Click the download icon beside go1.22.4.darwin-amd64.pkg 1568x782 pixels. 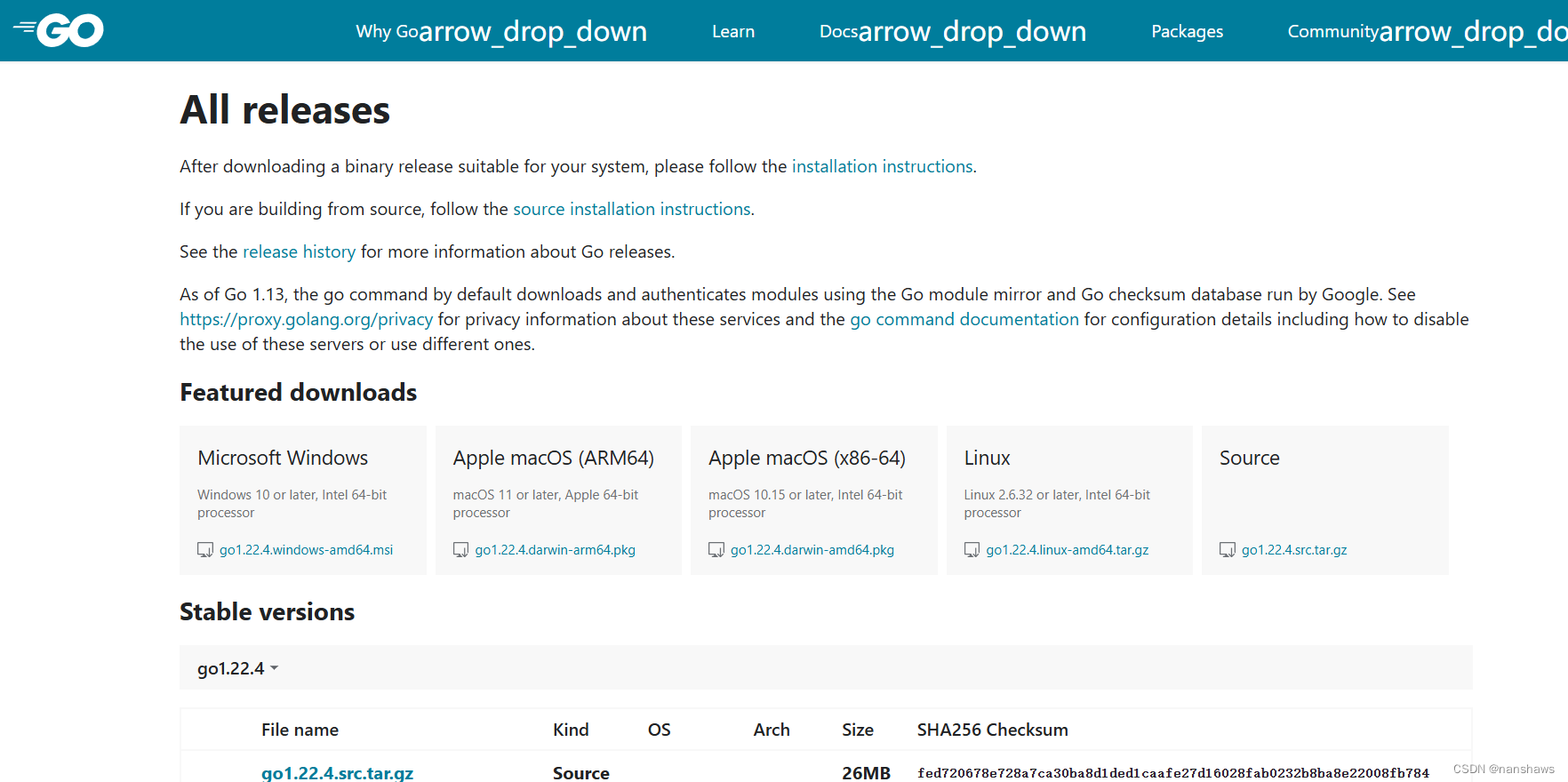tap(716, 550)
